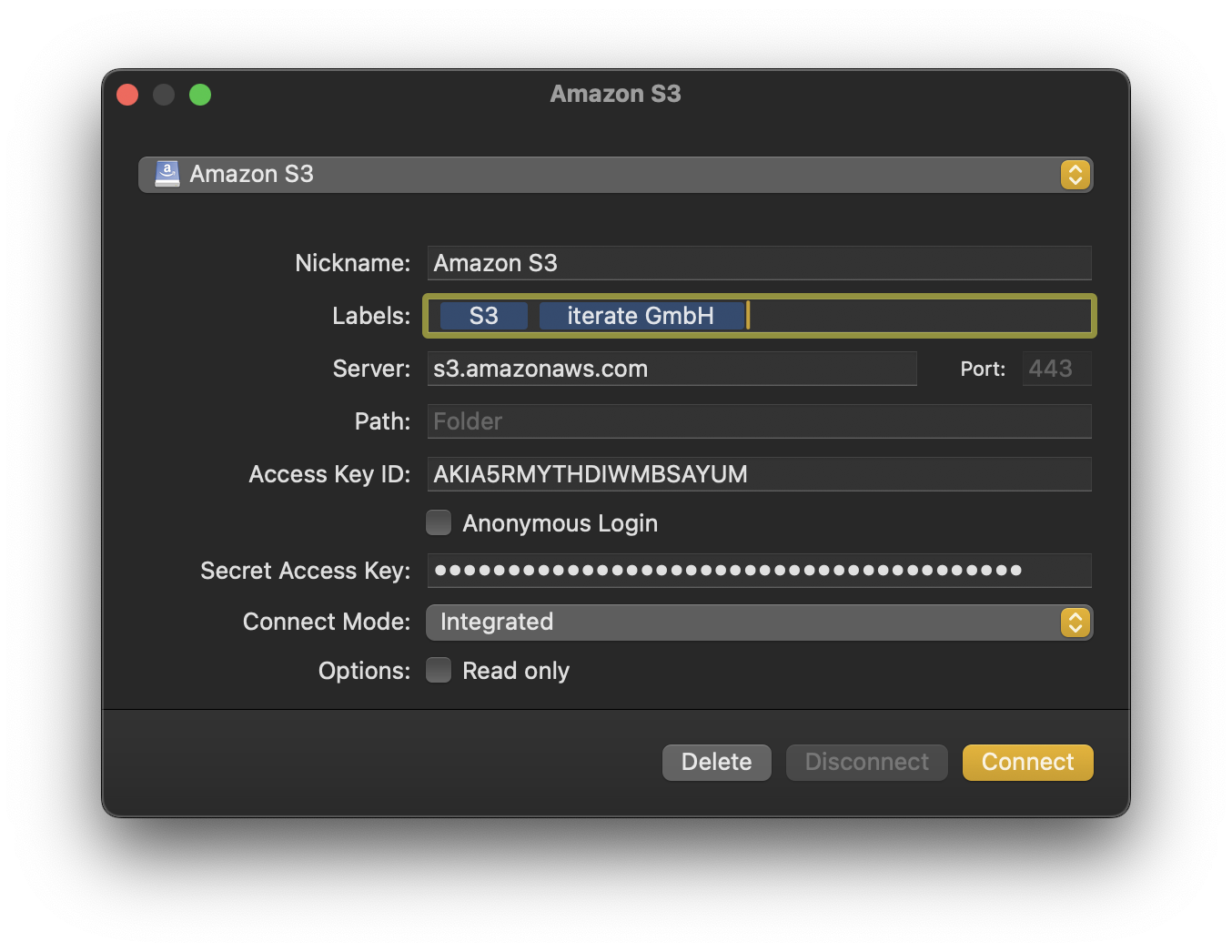Click the Secret Access Key: label
This screenshot has height=952, width=1232.
coord(305,571)
